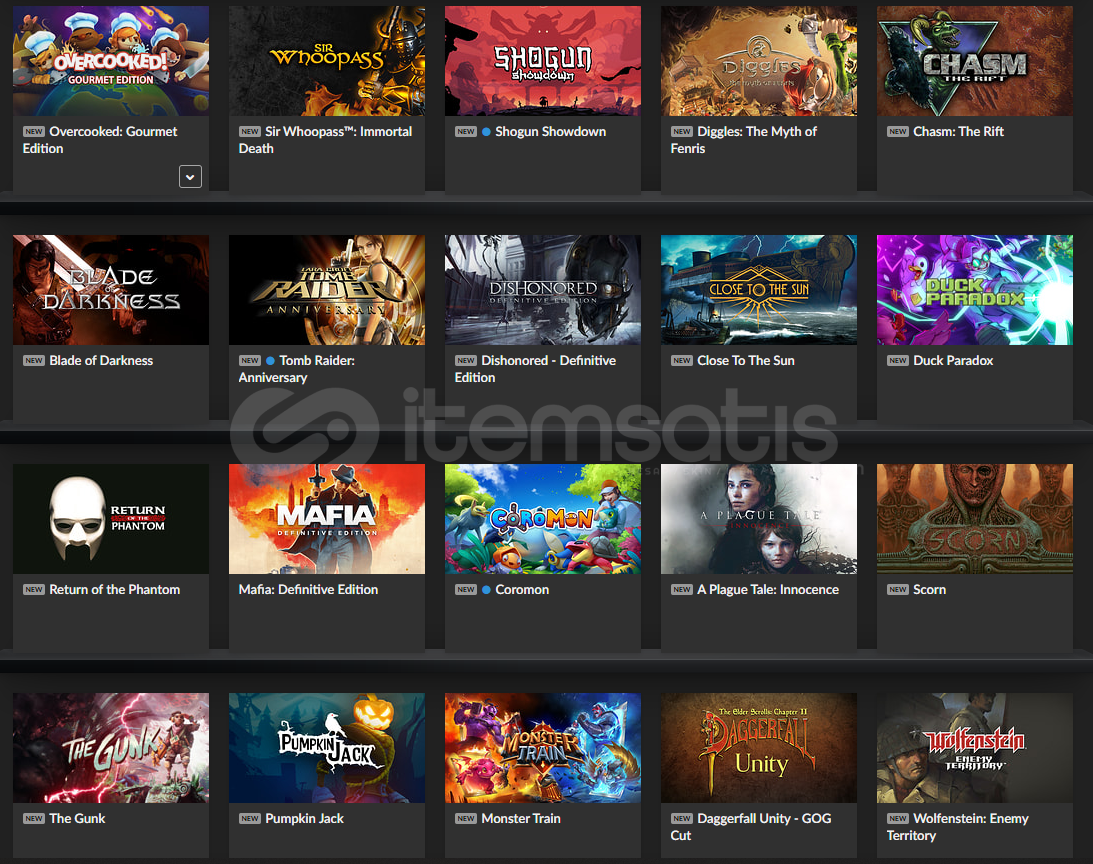Click the NEW badge beside Scorn

(898, 590)
